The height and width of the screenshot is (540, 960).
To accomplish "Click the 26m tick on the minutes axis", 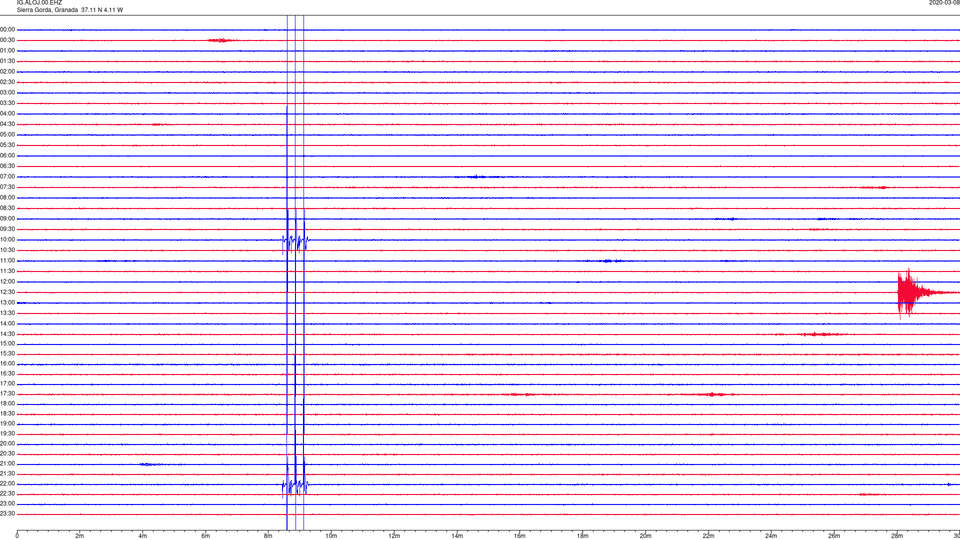I will point(834,536).
